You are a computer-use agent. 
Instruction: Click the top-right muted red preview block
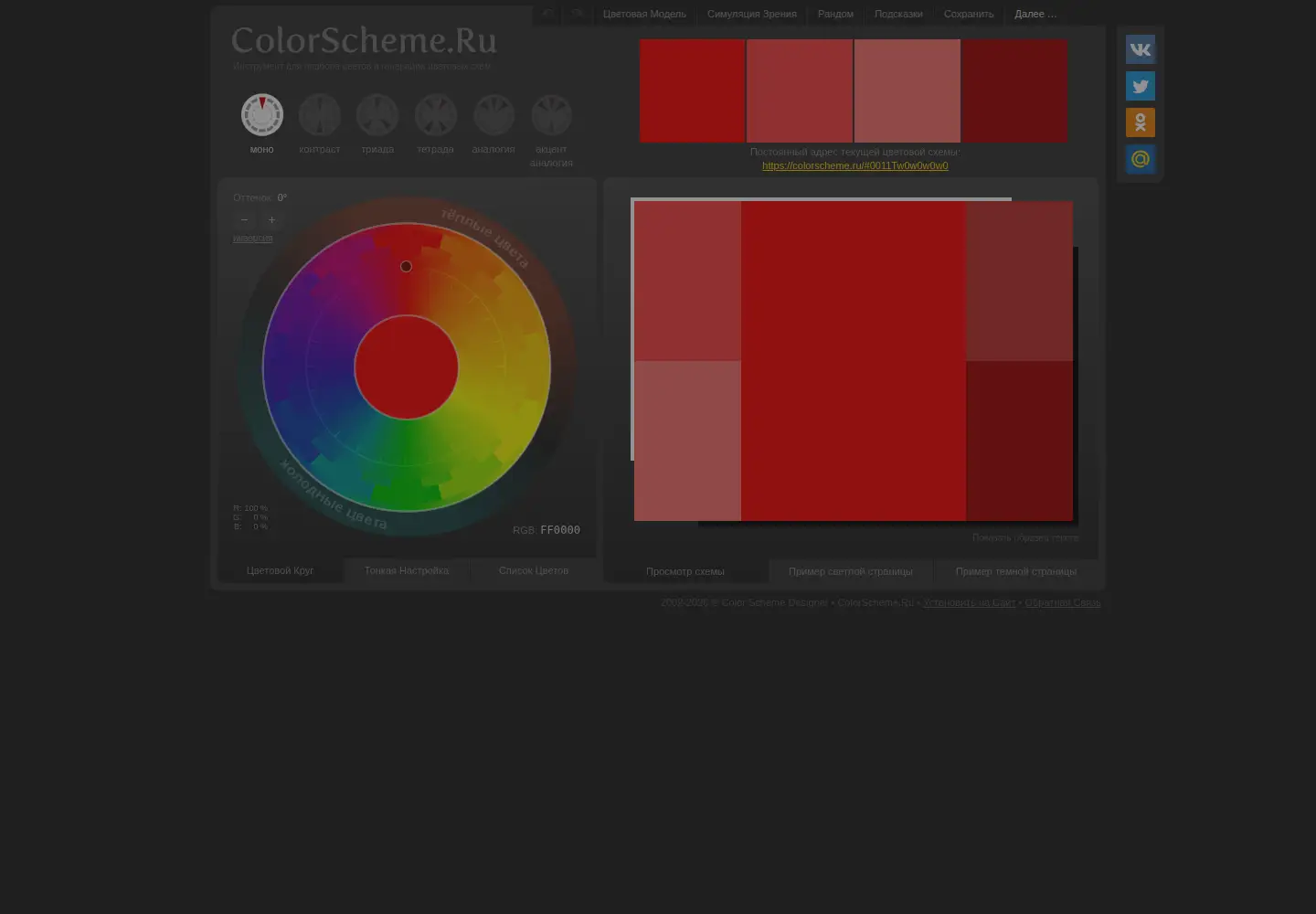1019,281
